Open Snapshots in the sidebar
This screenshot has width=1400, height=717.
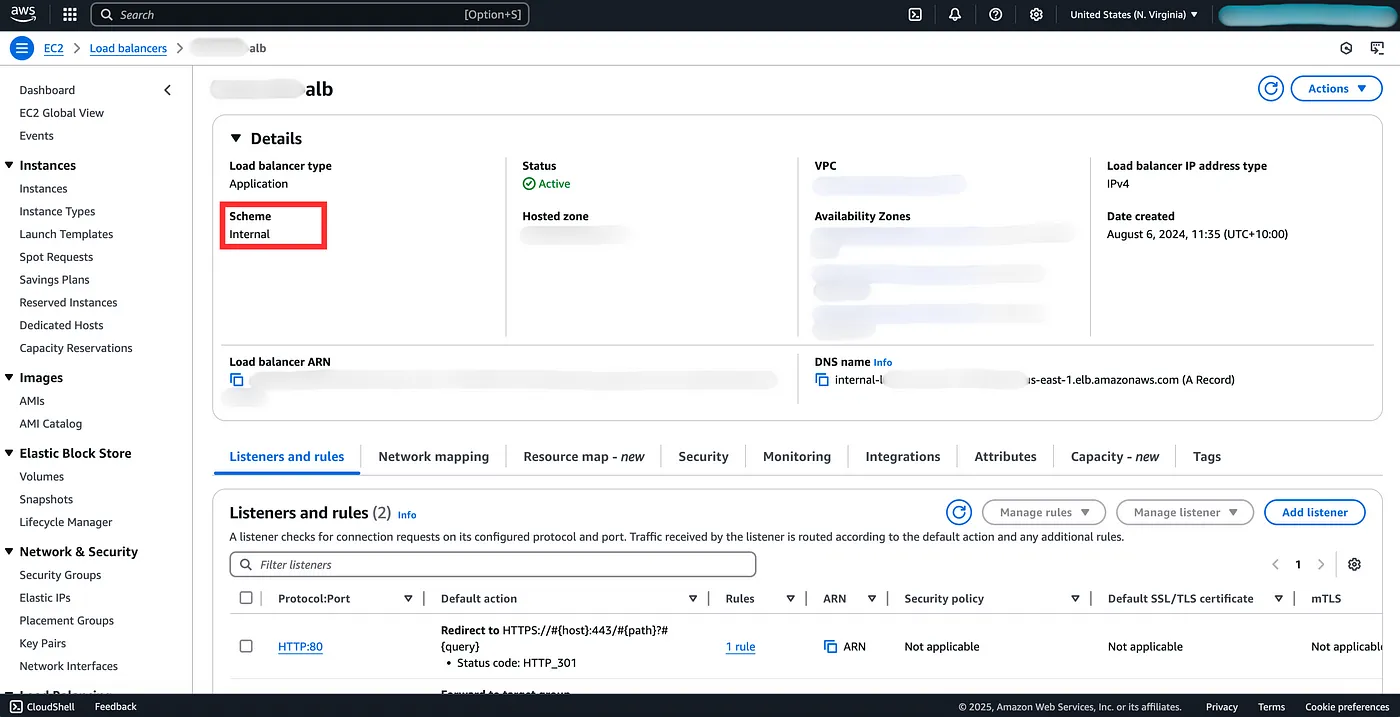(x=46, y=499)
